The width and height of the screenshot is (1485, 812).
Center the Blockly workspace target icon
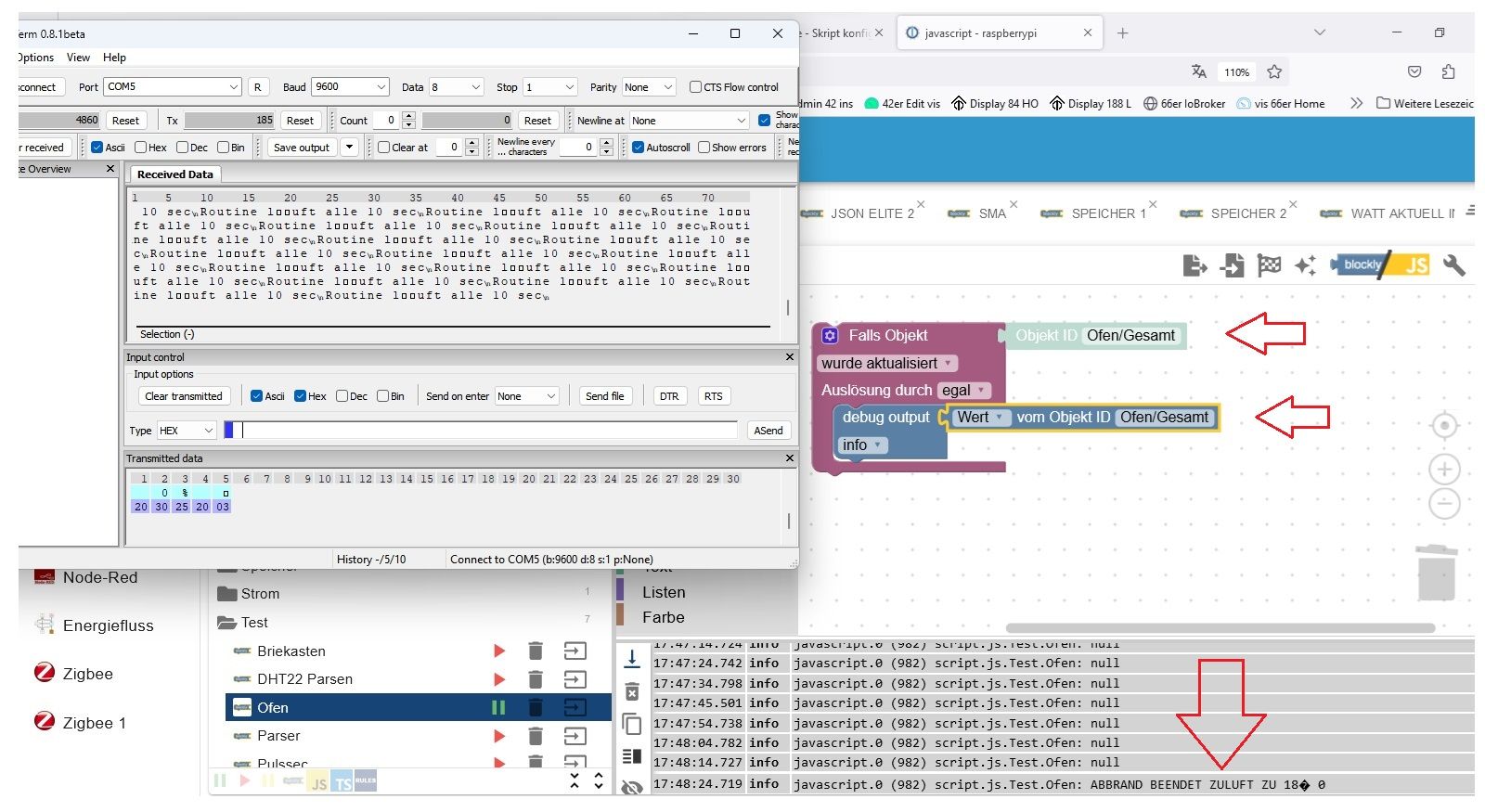pos(1443,426)
